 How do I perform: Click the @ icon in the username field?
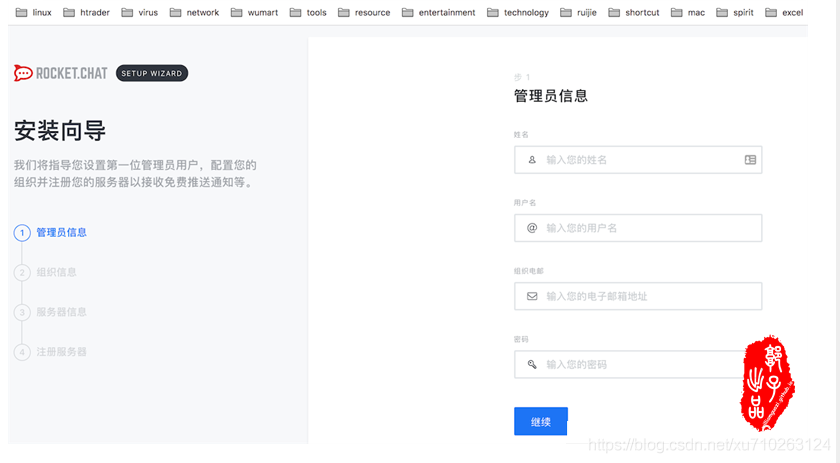coord(532,228)
